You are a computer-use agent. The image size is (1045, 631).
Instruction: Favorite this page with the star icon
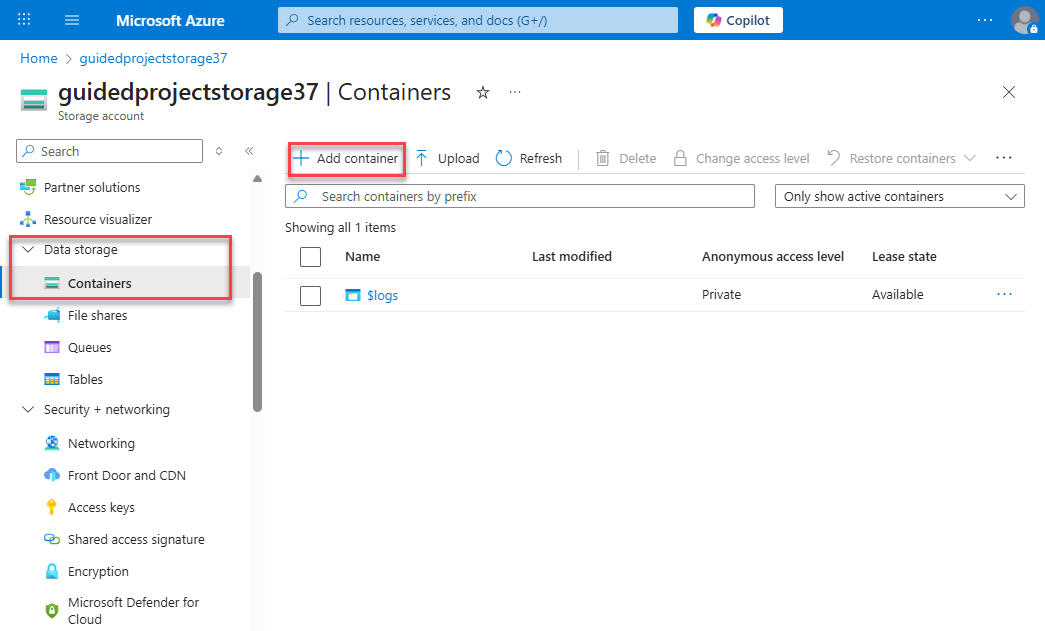(x=483, y=93)
